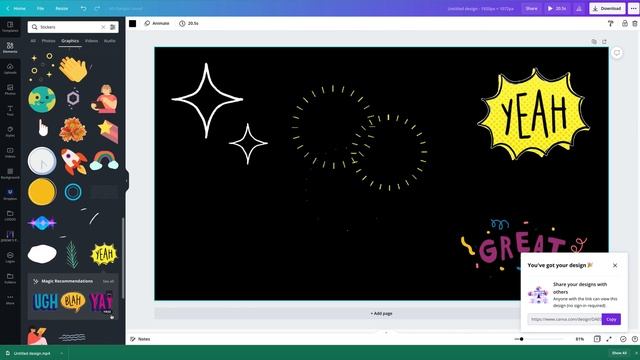
Task: Open the Notes panel
Action: (x=140, y=339)
